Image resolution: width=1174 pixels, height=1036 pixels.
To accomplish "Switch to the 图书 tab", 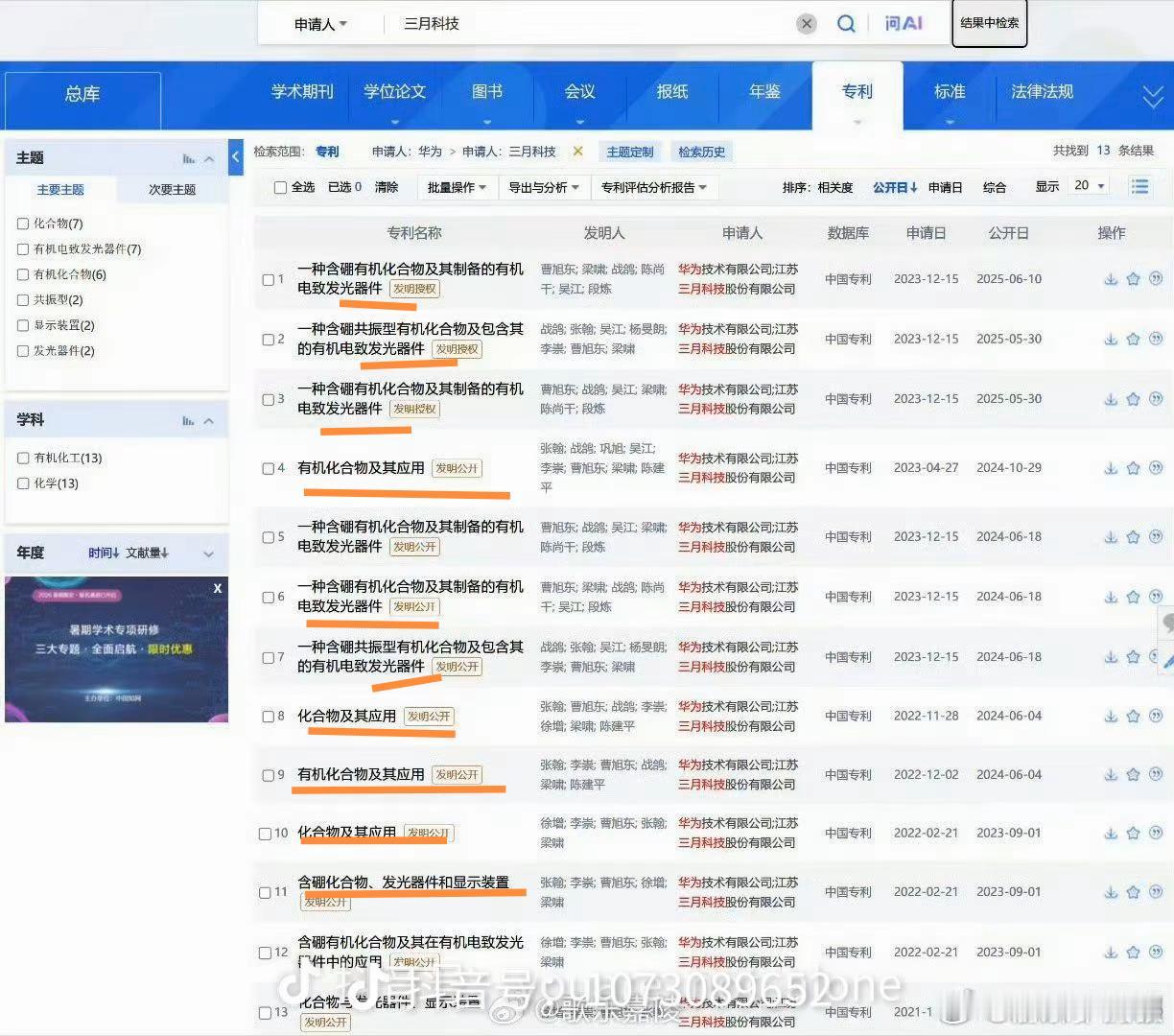I will pyautogui.click(x=487, y=92).
